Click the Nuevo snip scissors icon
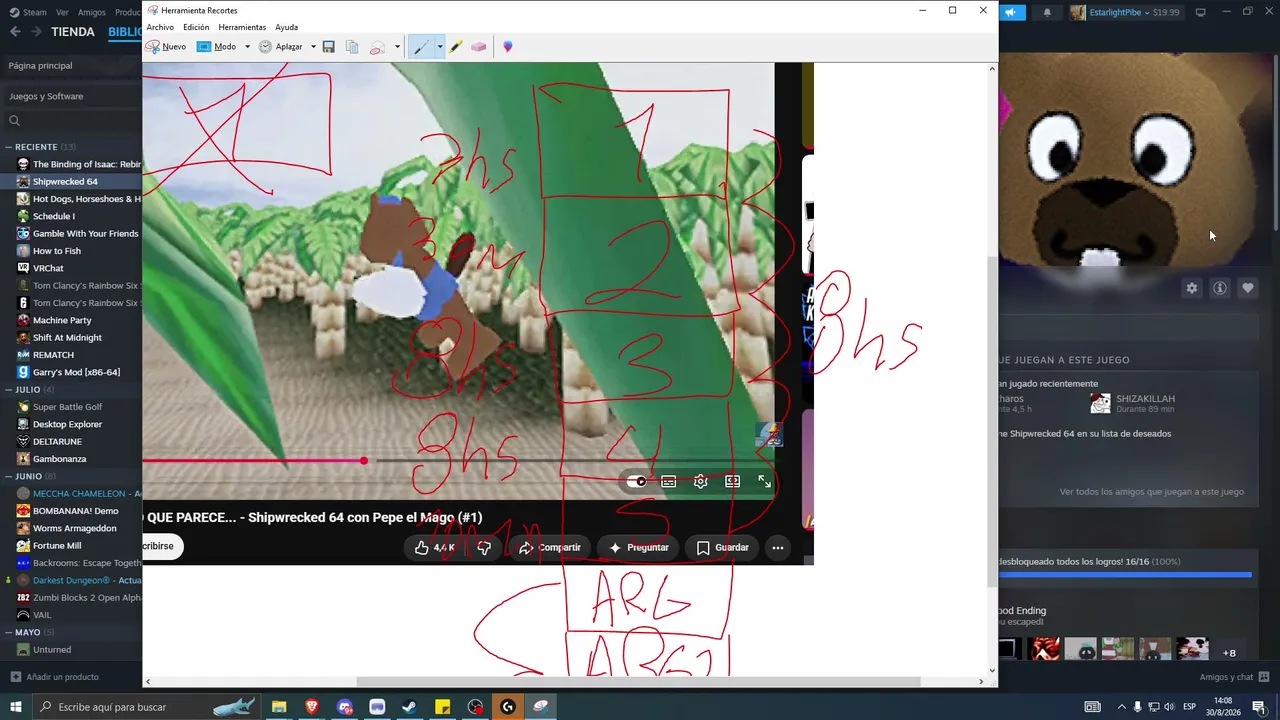 153,47
